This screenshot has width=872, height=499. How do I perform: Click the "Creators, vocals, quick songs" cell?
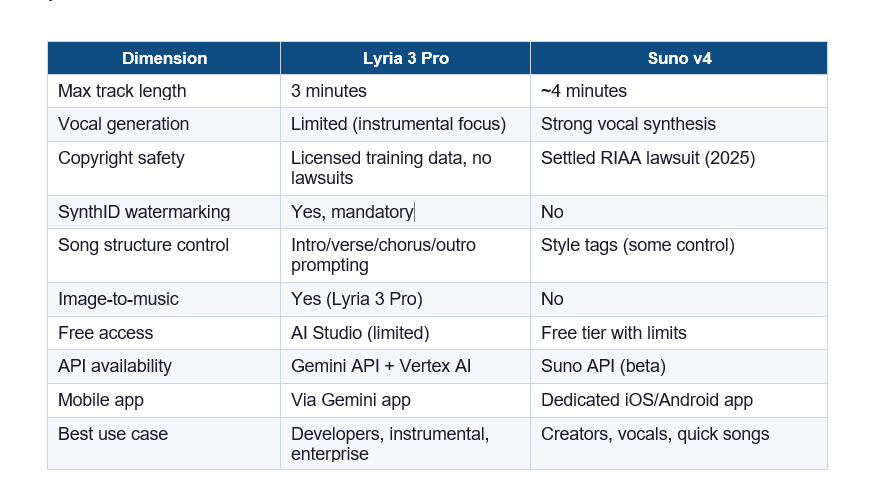pyautogui.click(x=655, y=434)
